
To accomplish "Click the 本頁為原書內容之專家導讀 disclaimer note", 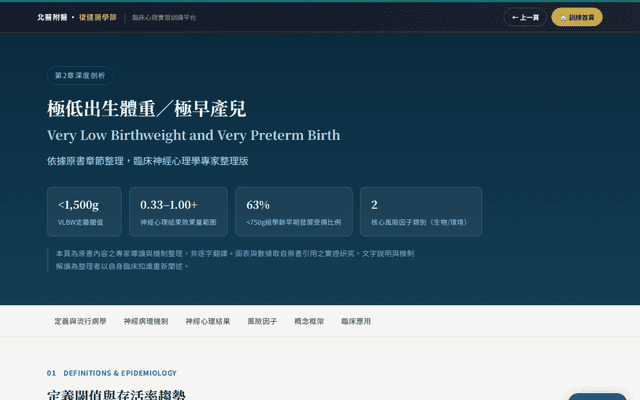I will (235, 260).
